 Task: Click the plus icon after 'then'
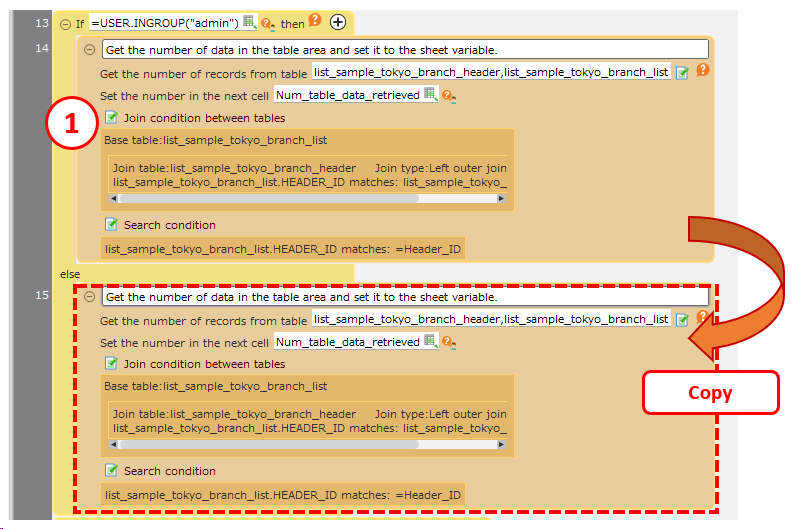[x=338, y=22]
